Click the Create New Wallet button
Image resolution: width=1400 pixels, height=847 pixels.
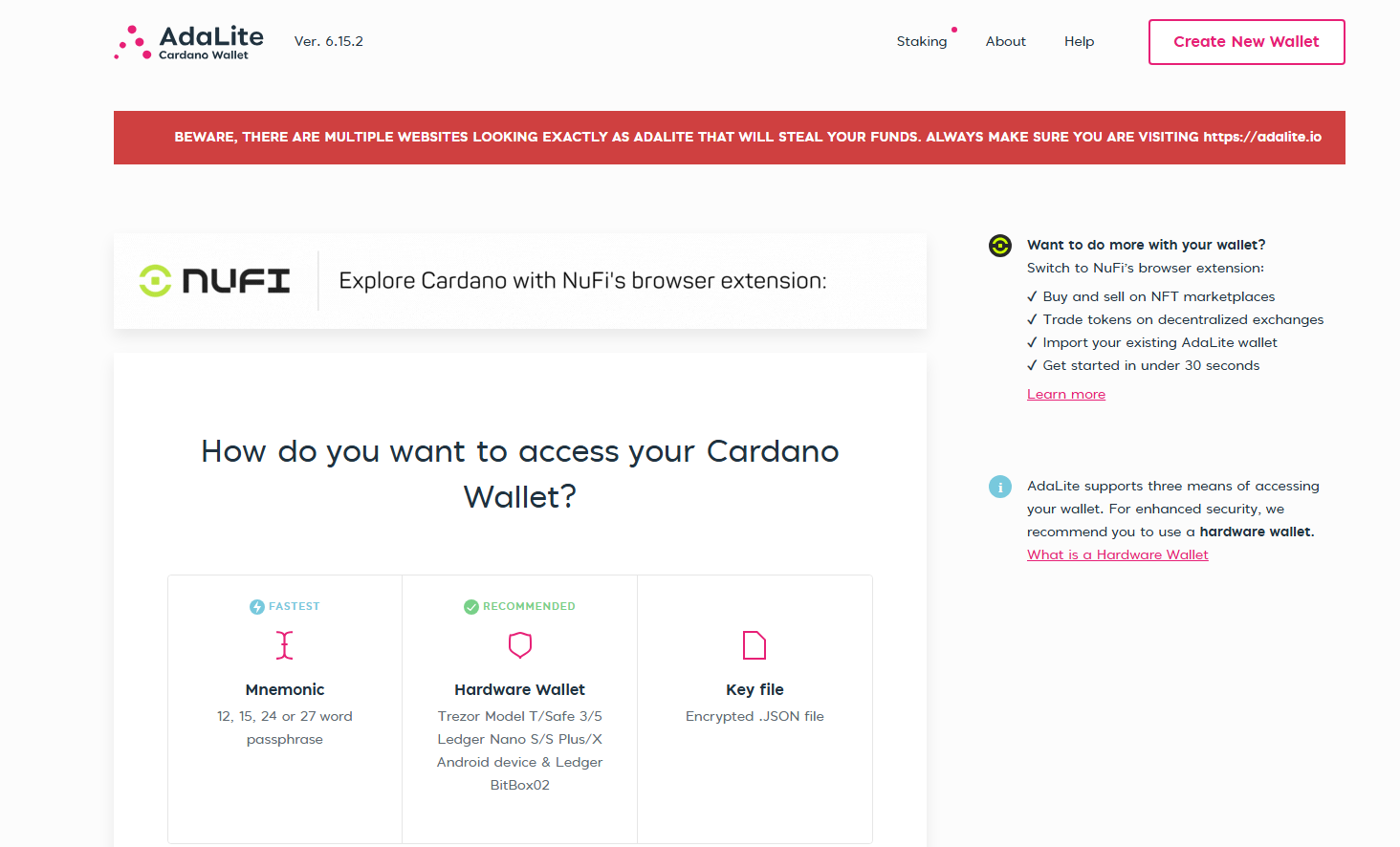coord(1246,42)
